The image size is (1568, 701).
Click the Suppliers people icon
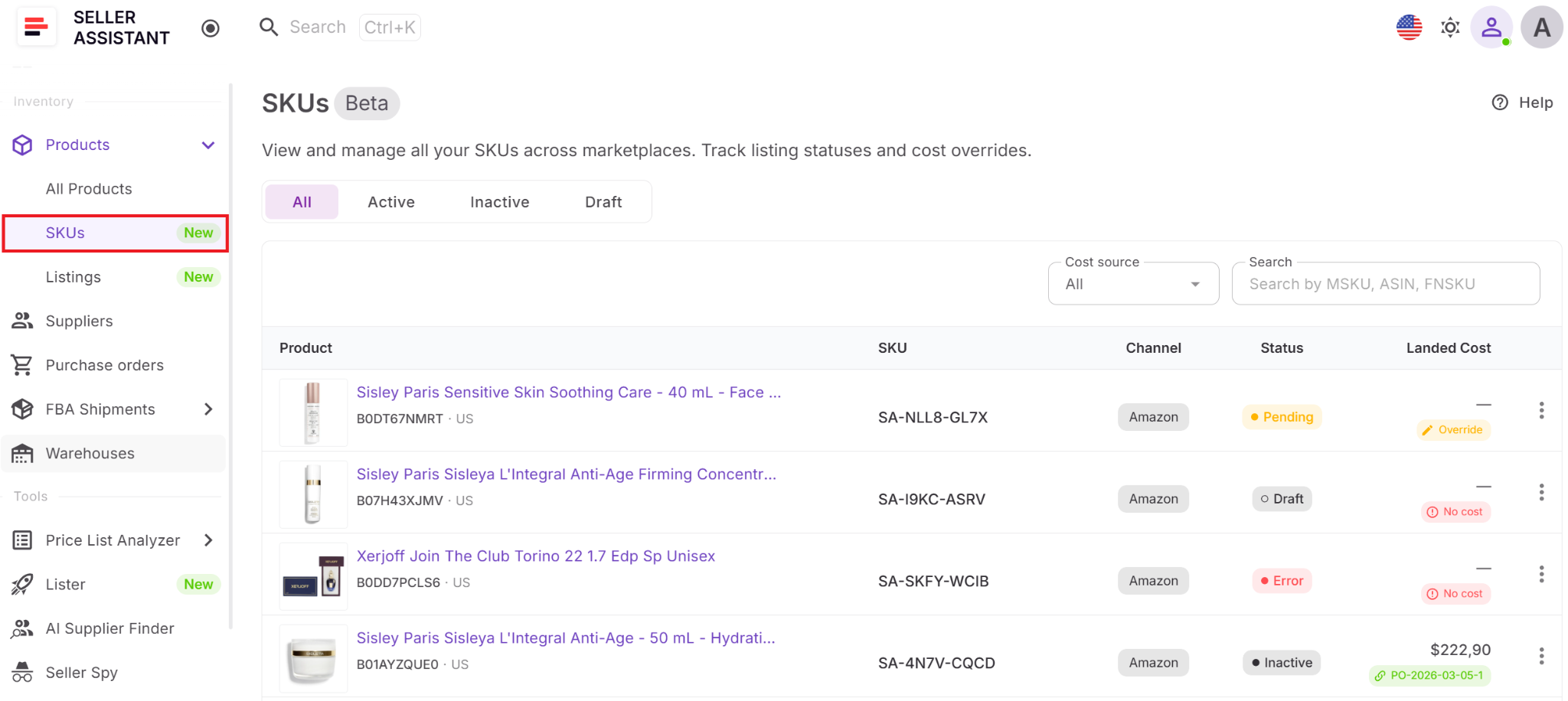pos(22,321)
